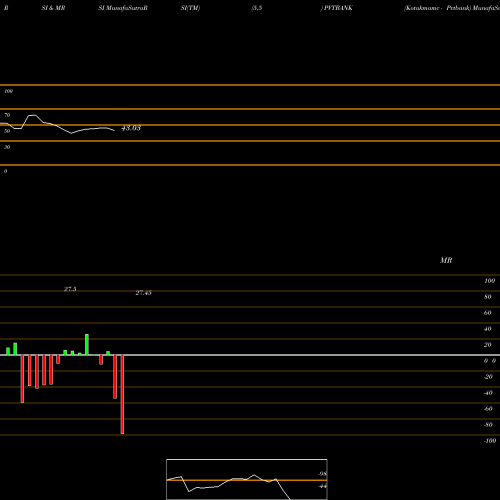This screenshot has width=500, height=500.
Task: Click the MR panel title label
Action: coord(446,260)
